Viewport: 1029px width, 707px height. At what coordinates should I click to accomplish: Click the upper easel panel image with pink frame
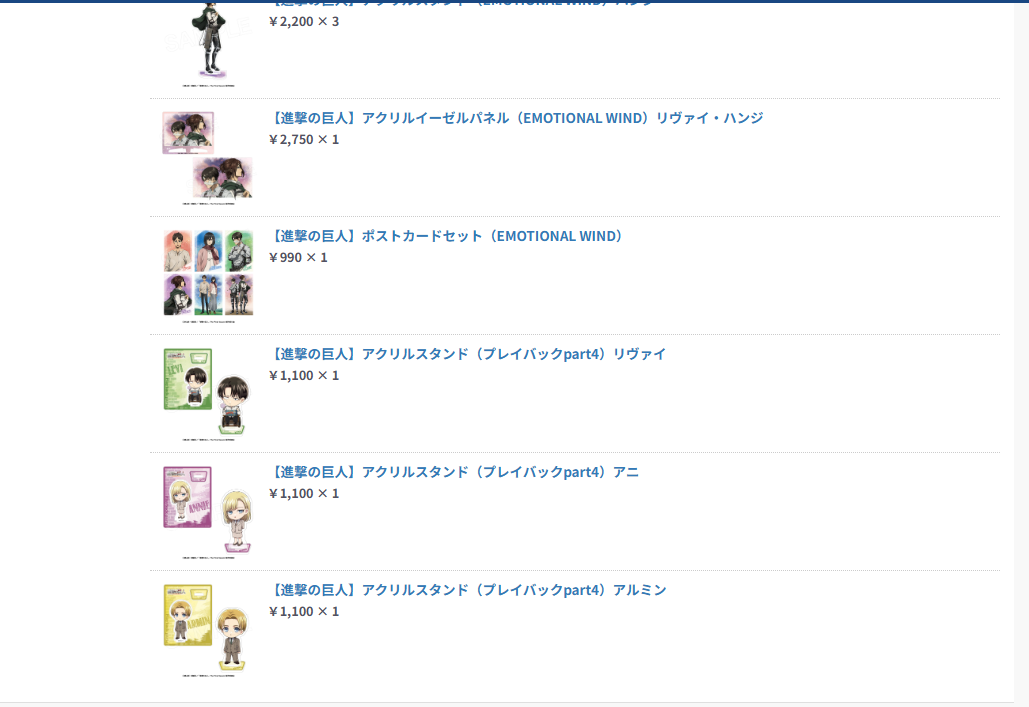point(188,133)
